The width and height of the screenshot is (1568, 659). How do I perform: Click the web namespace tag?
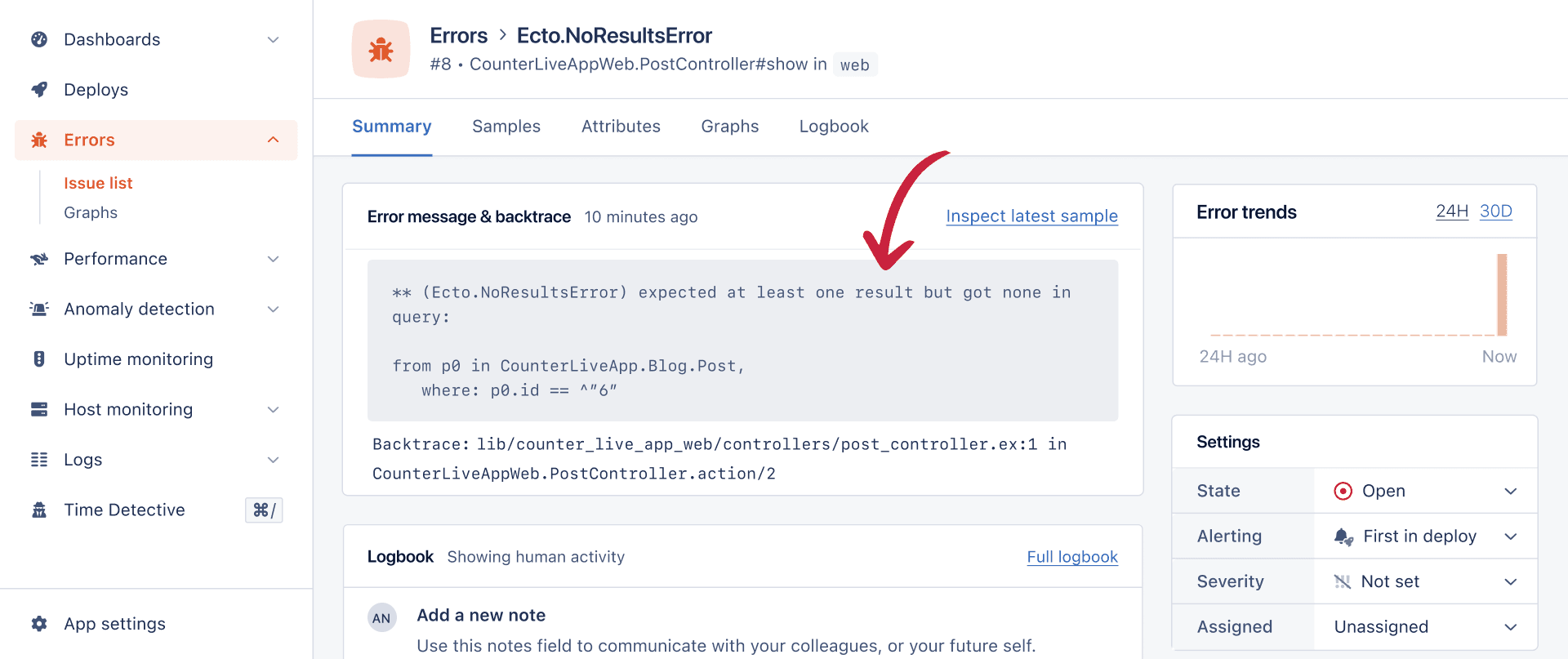(855, 65)
